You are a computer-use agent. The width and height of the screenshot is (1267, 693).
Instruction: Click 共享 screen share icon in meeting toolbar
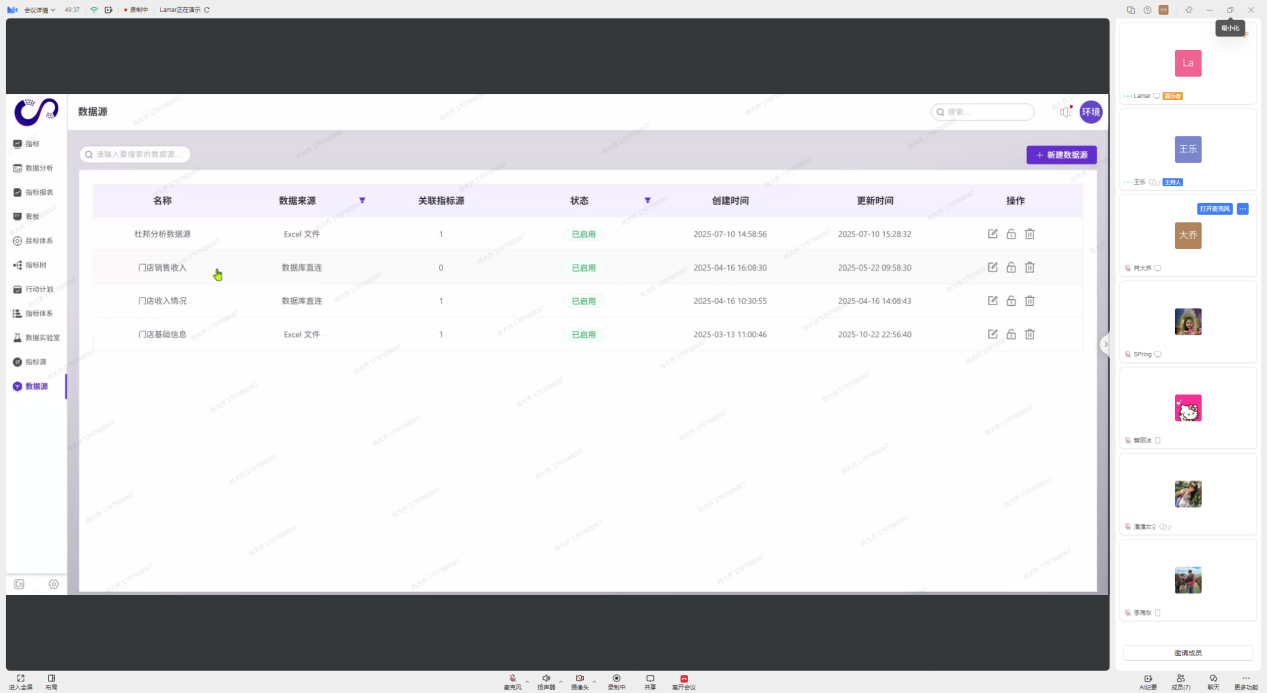[650, 678]
